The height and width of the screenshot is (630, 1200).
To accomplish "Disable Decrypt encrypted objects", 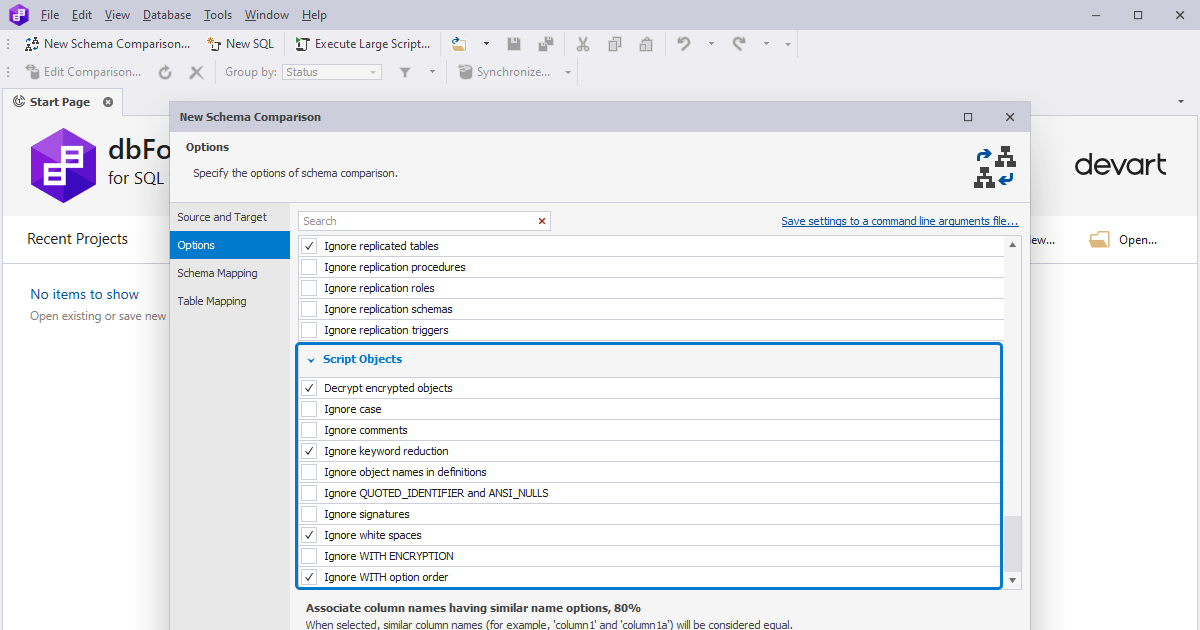I will pos(309,387).
